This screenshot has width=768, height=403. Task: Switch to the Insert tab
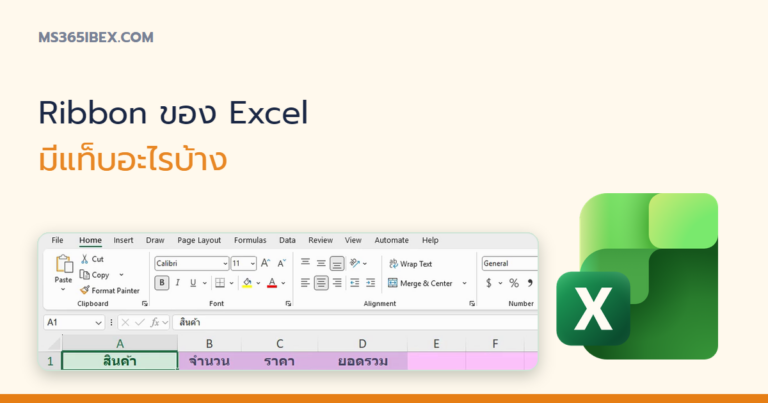tap(123, 240)
